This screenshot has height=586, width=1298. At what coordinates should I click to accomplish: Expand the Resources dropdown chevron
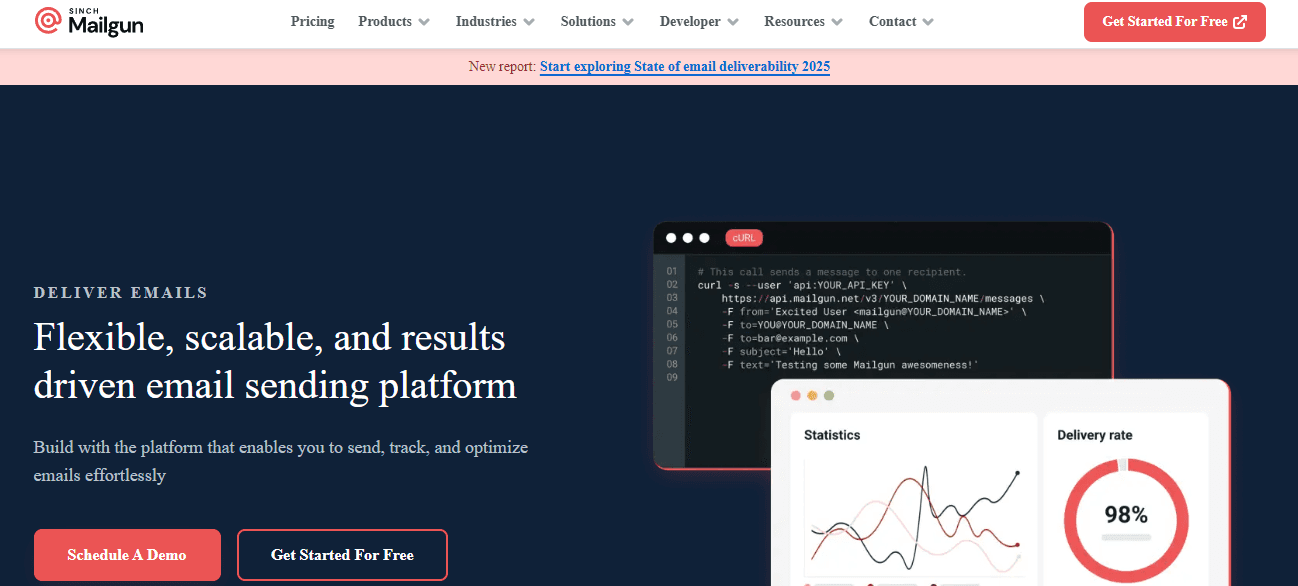point(837,22)
